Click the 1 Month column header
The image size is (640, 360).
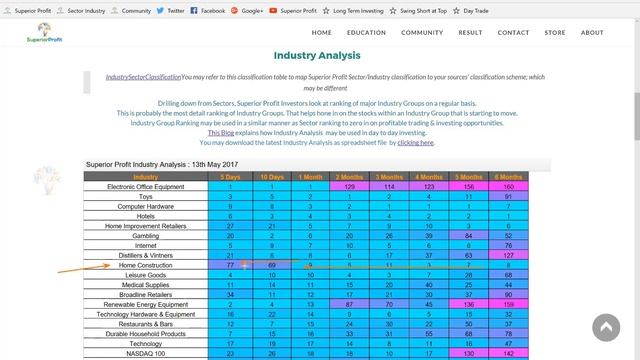310,177
